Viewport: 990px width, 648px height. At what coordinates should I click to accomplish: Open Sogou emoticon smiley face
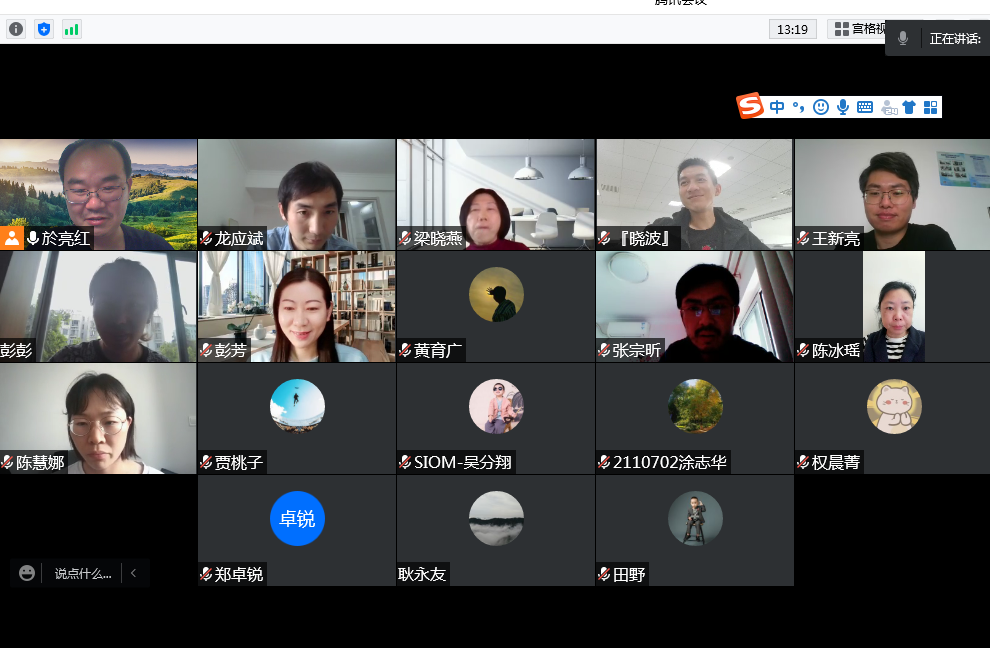(x=821, y=107)
